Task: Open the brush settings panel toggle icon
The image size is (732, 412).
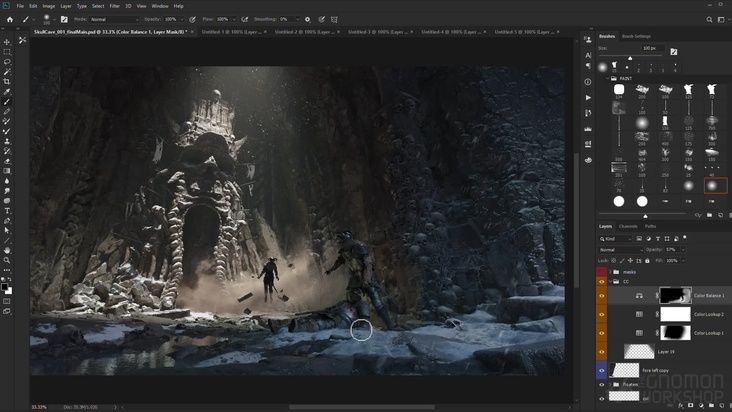Action: point(64,20)
